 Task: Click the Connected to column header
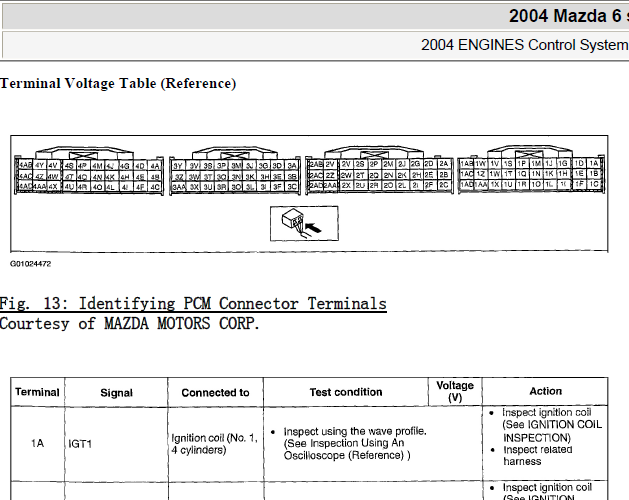[x=215, y=392]
